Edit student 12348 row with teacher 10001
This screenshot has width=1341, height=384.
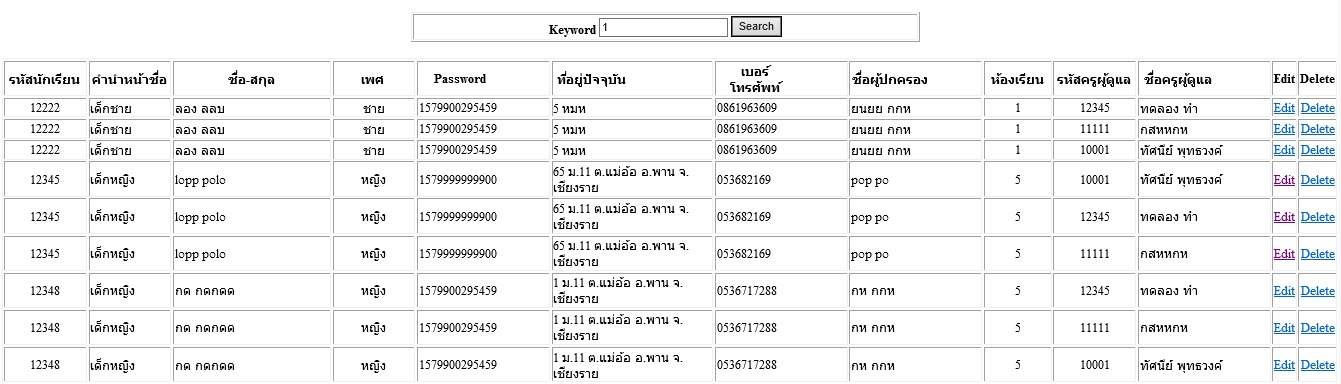(1284, 365)
